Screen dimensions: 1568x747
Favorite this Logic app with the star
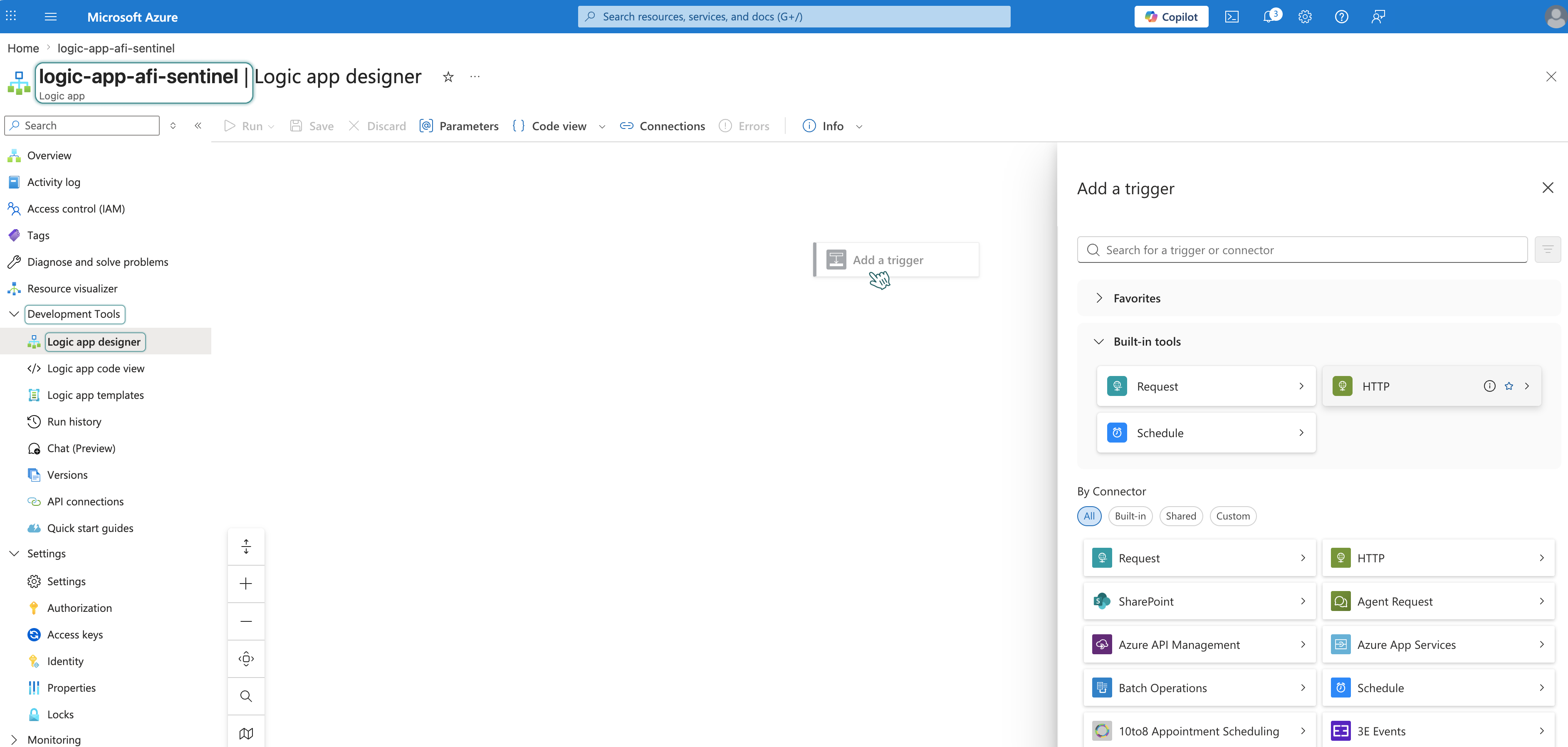448,77
